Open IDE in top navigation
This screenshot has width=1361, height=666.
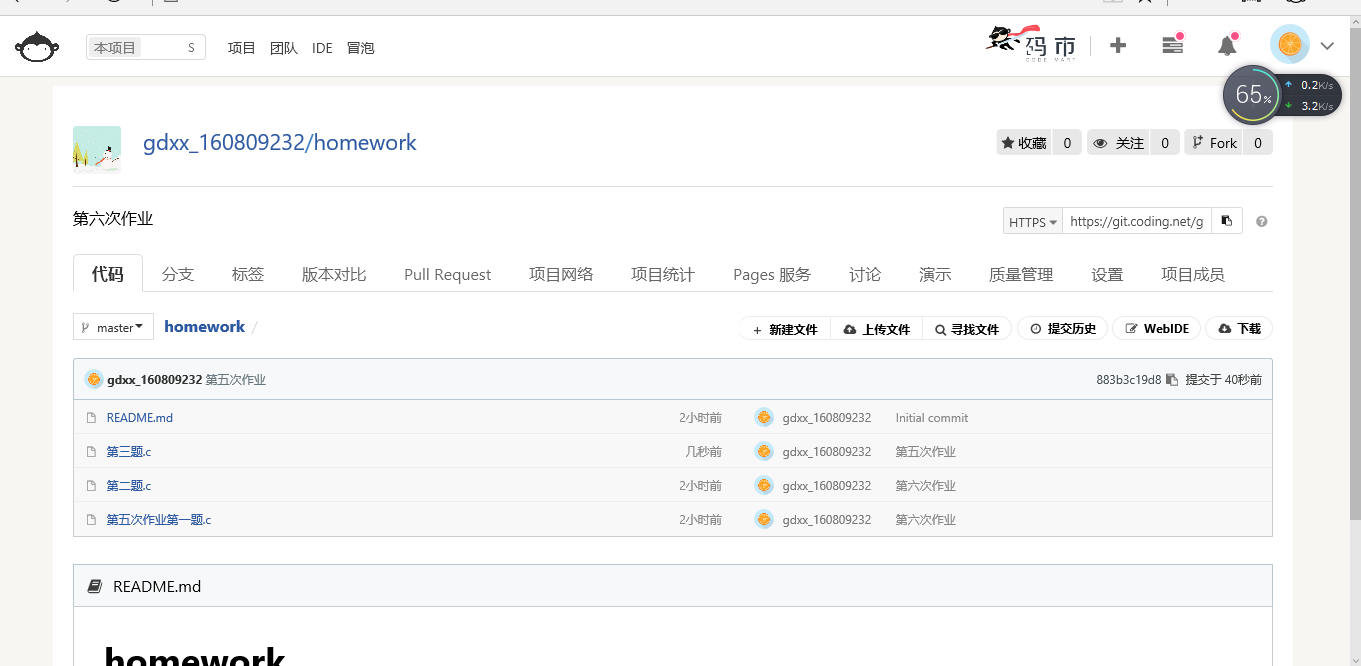pos(322,47)
